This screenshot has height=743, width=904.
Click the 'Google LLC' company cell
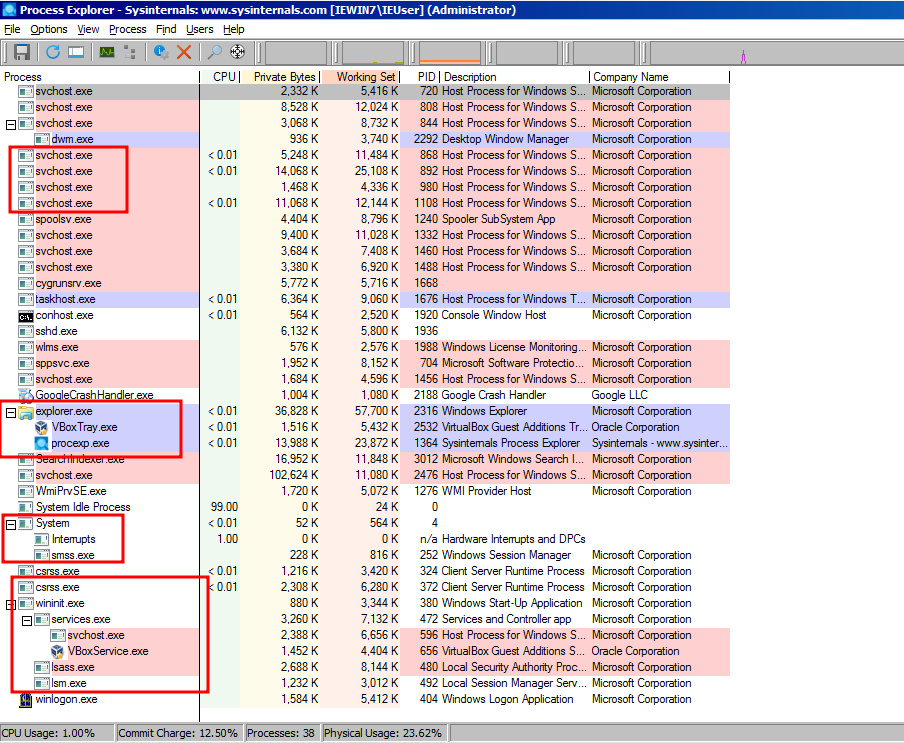[x=620, y=395]
